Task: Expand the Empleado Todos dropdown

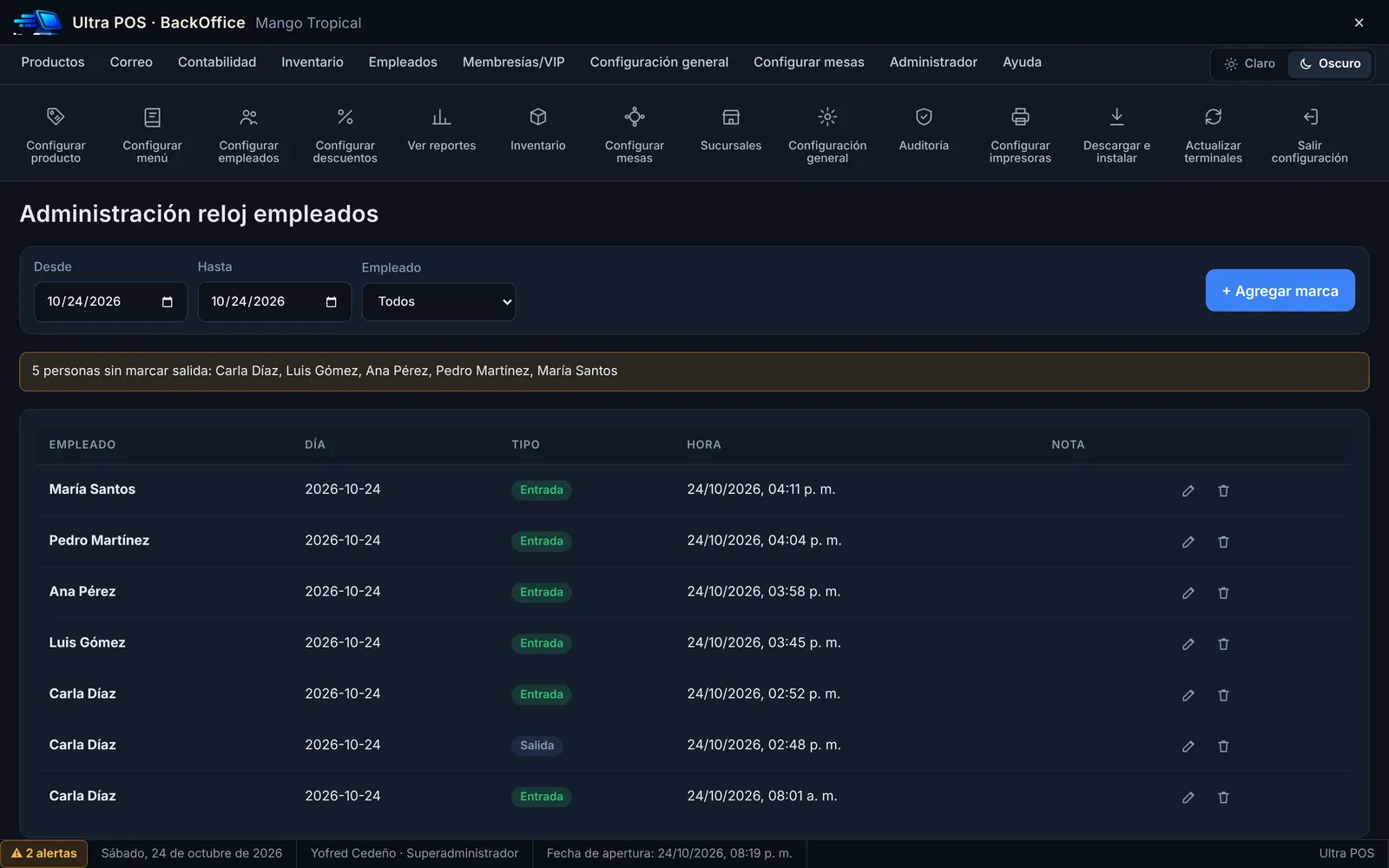Action: click(x=438, y=301)
